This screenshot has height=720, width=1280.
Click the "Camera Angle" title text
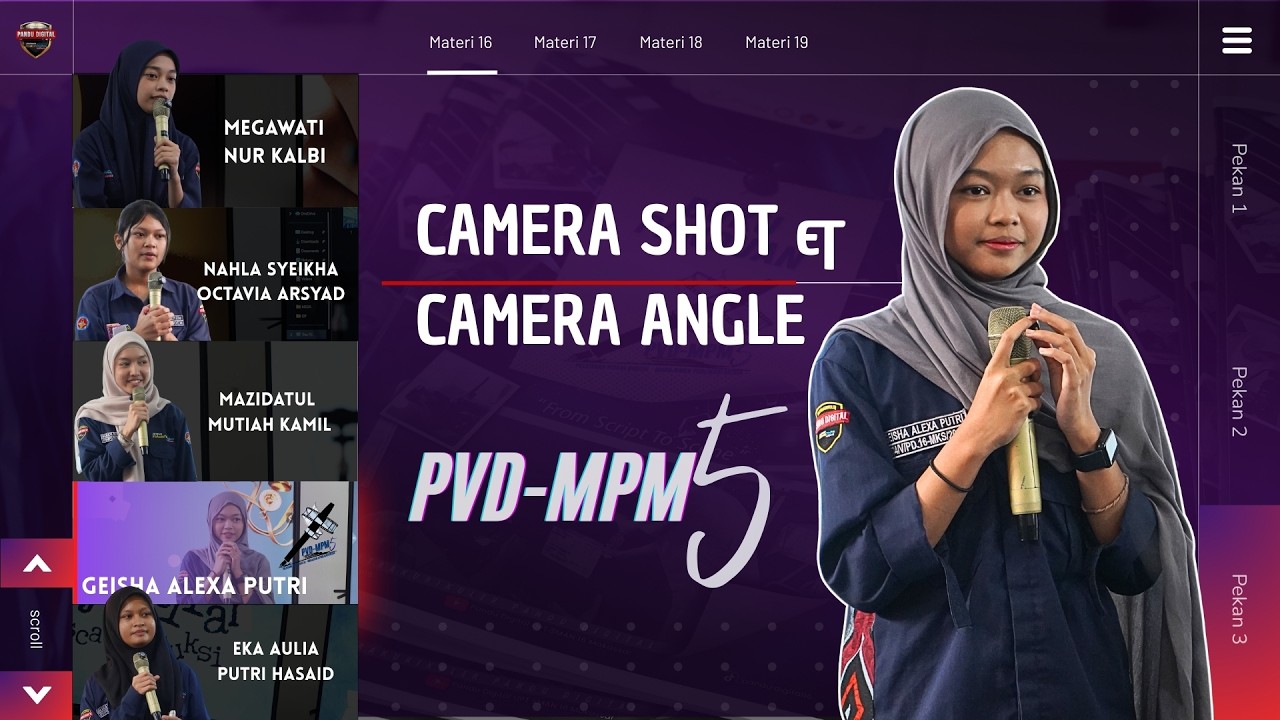(610, 320)
